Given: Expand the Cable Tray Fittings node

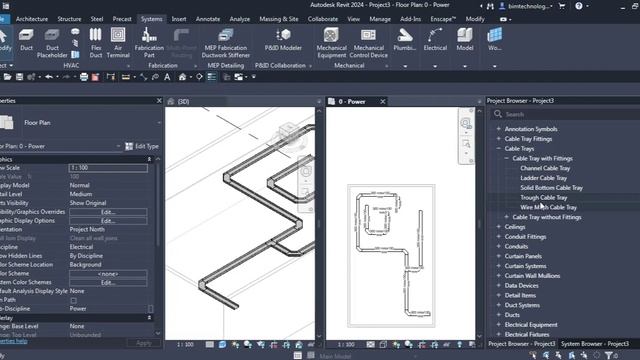Looking at the screenshot, I should [498, 138].
